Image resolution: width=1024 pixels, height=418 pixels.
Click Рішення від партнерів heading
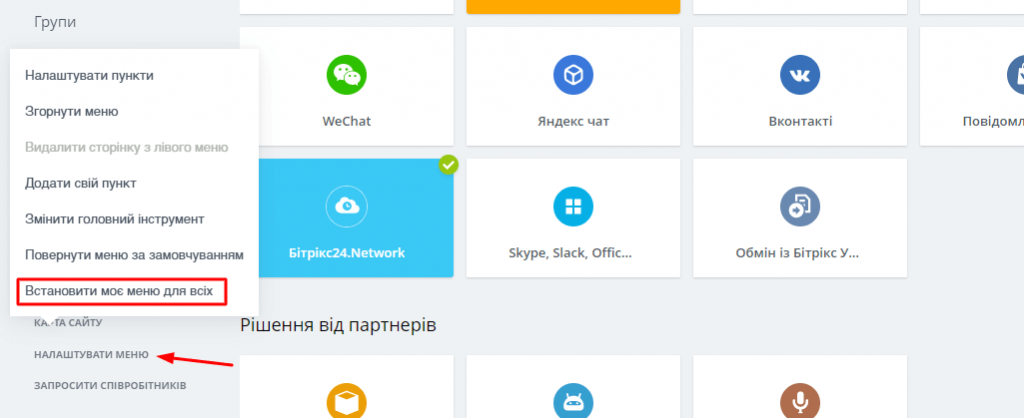tap(338, 325)
